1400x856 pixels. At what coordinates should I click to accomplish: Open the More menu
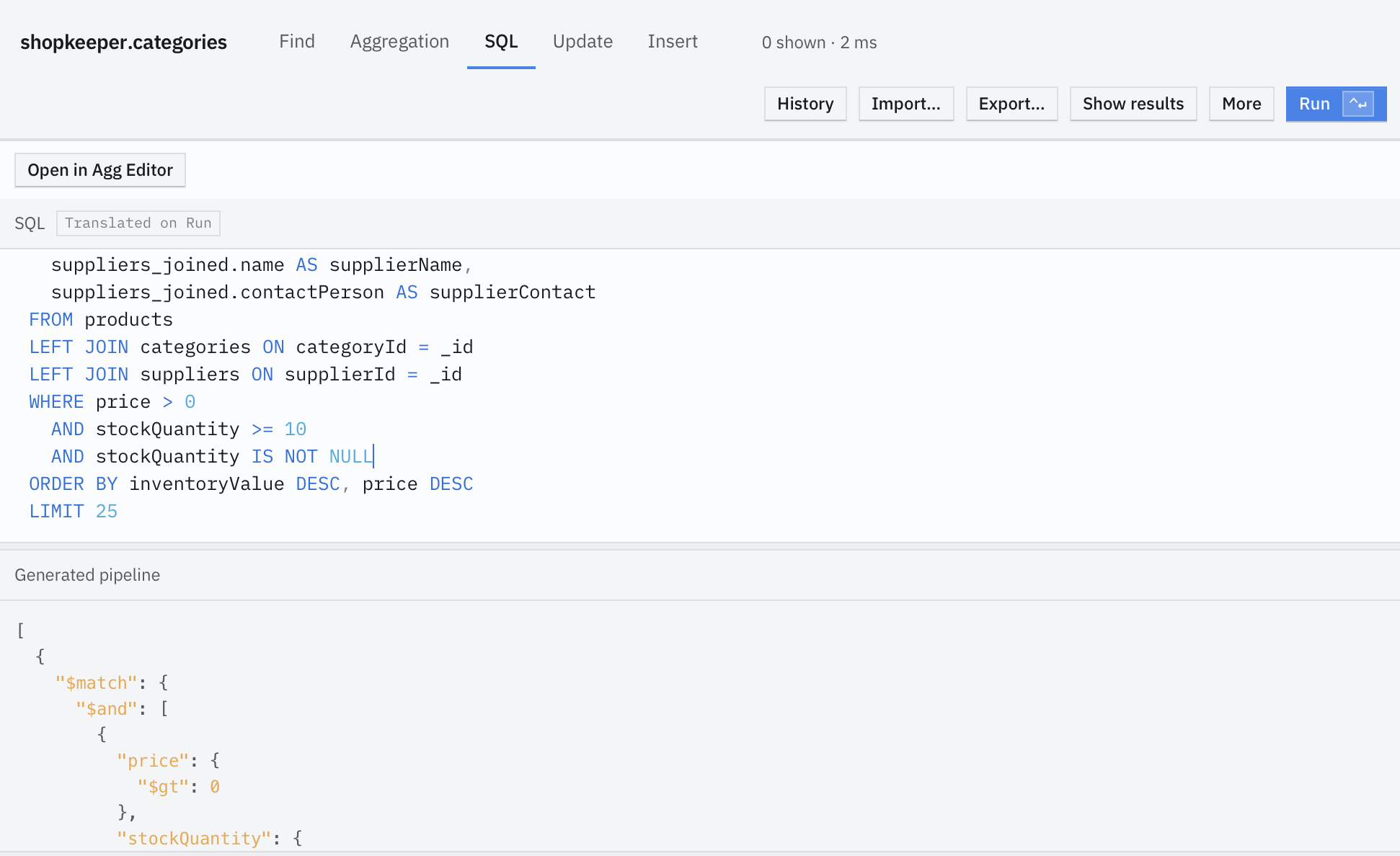pos(1241,104)
